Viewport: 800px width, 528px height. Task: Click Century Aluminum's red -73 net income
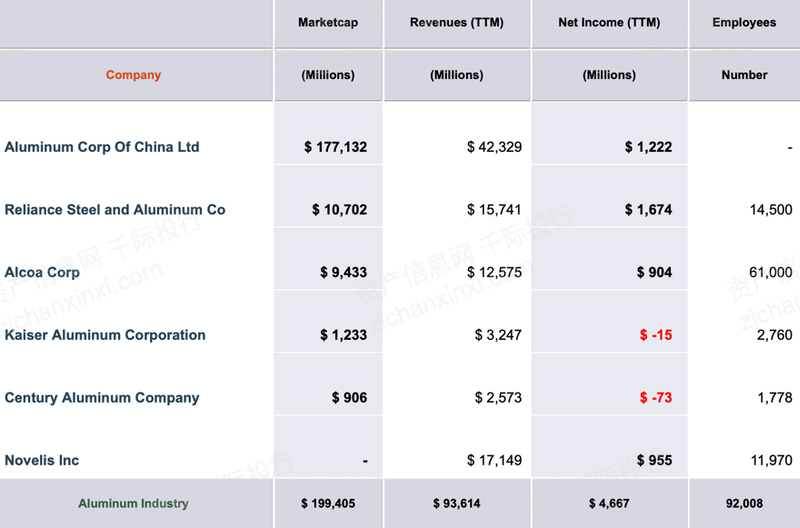(656, 398)
